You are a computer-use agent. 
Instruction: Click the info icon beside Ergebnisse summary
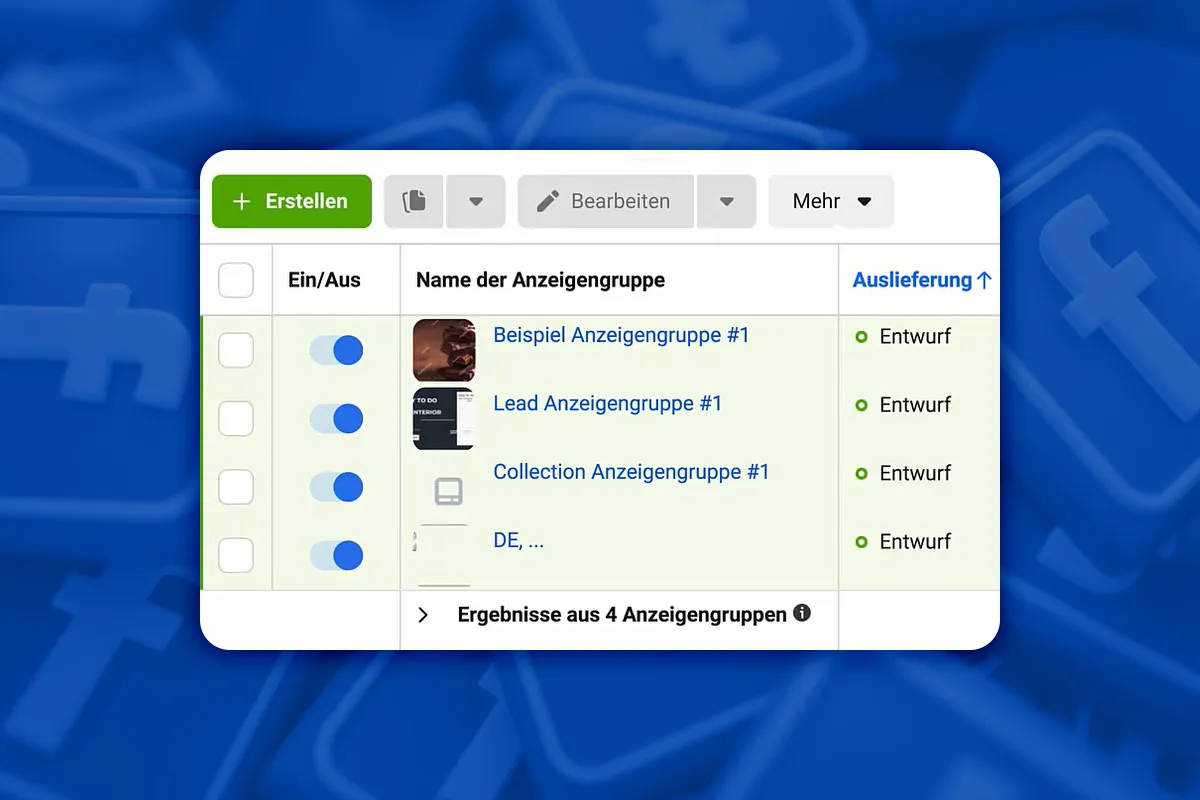(x=802, y=613)
